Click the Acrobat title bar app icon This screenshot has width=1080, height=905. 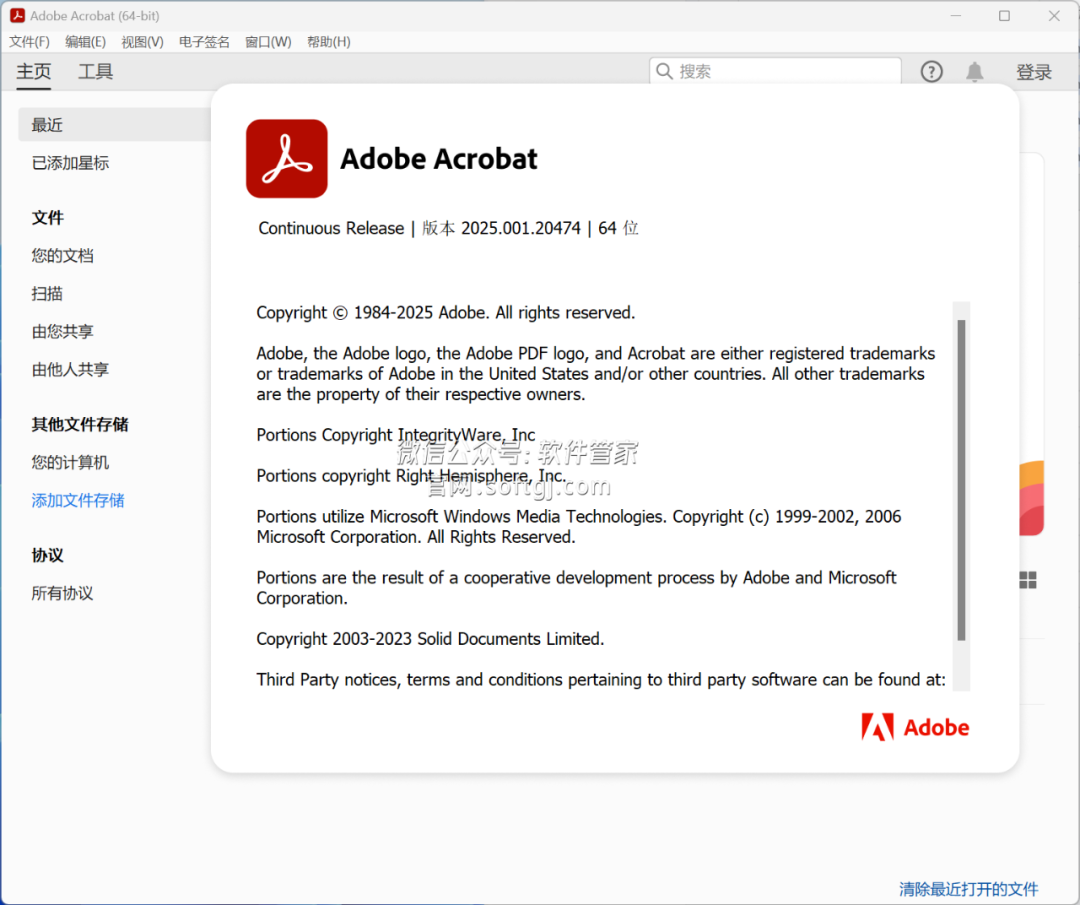point(17,16)
